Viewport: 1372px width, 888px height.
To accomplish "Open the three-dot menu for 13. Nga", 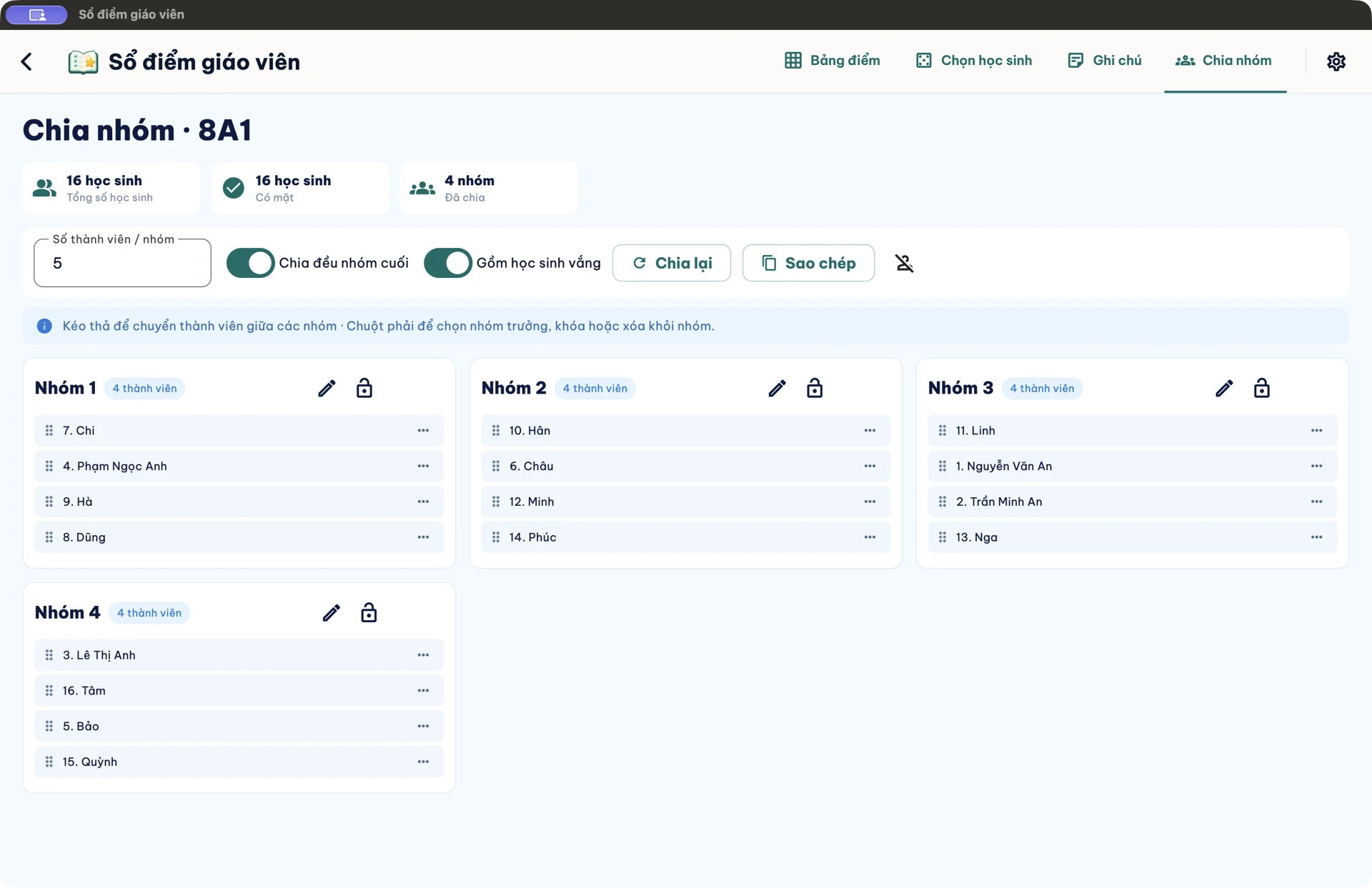I will [1316, 537].
